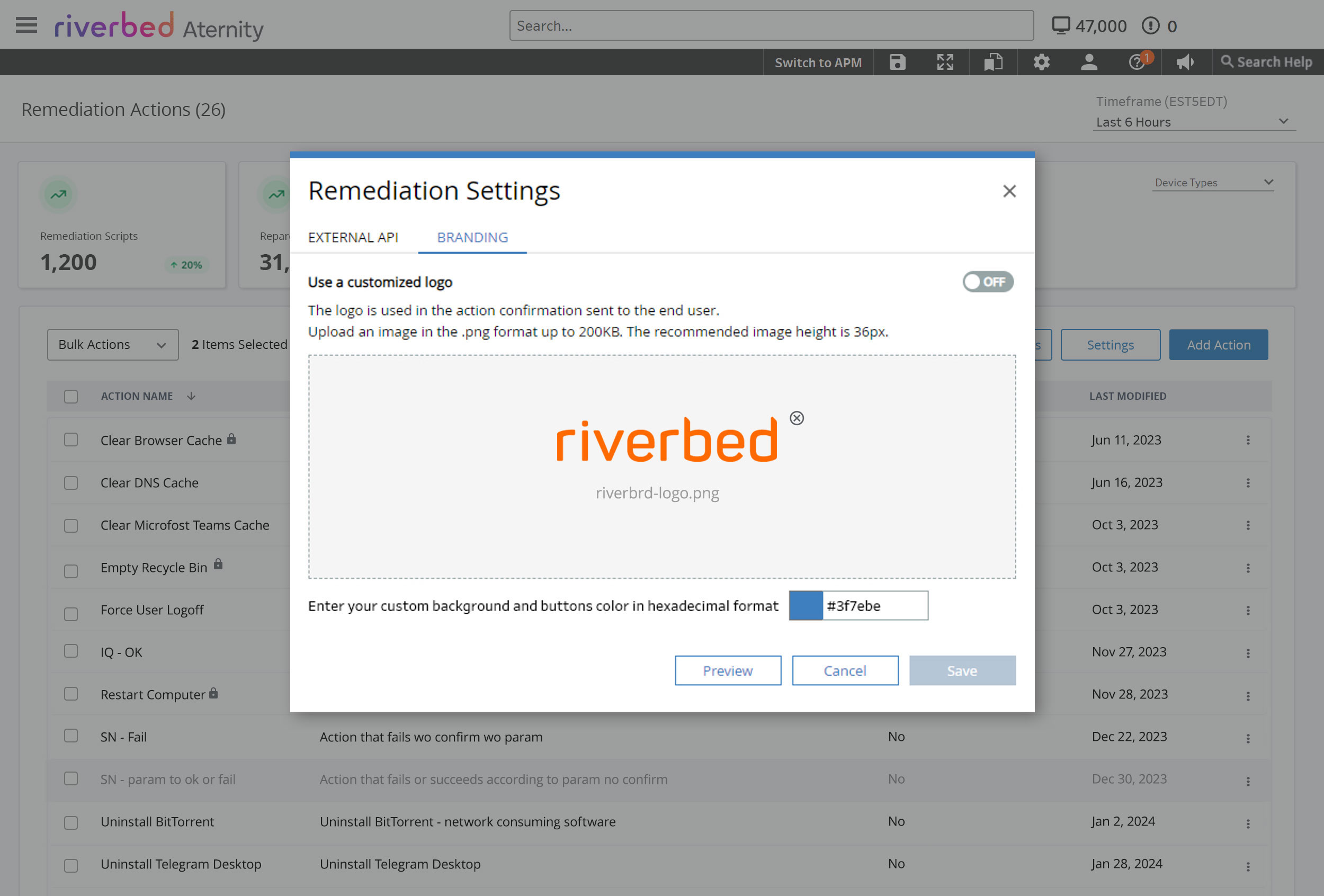Check the Uninstall BitTorrent checkbox
The height and width of the screenshot is (896, 1324).
tap(70, 823)
